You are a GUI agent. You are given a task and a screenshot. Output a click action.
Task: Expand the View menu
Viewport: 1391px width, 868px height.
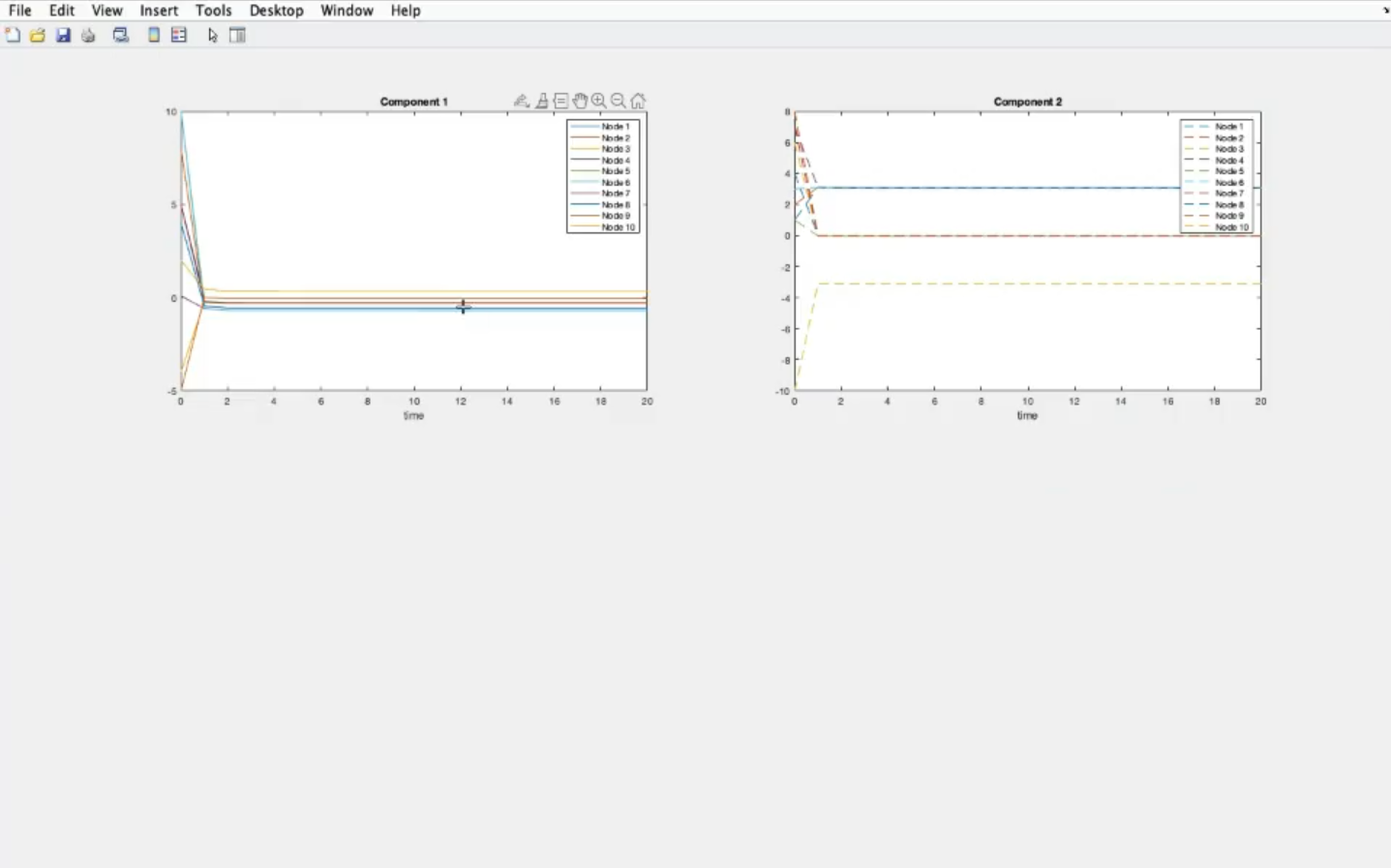point(106,11)
